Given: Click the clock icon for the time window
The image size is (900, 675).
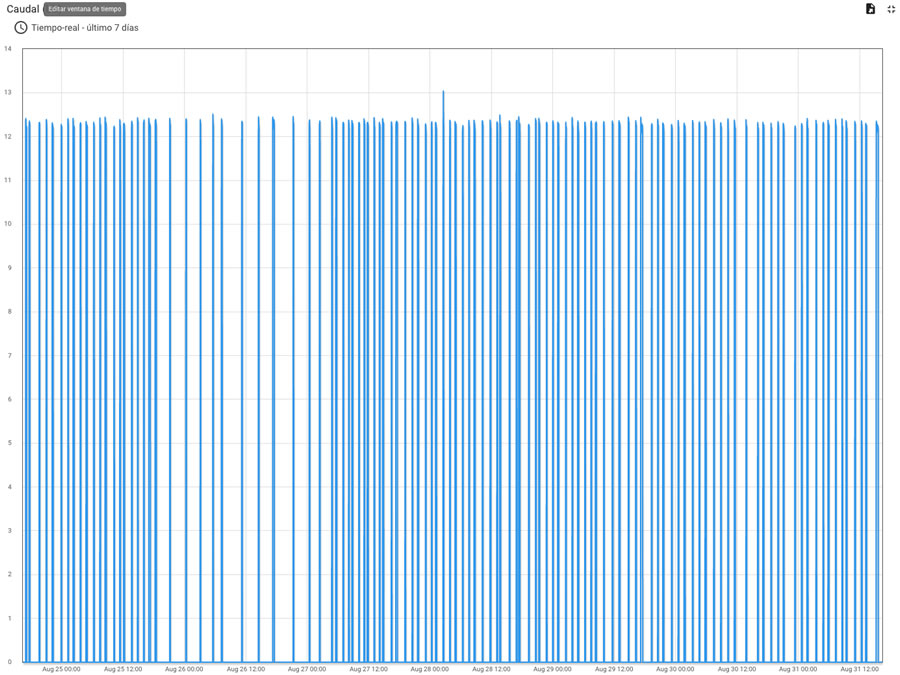Looking at the screenshot, I should pos(20,28).
